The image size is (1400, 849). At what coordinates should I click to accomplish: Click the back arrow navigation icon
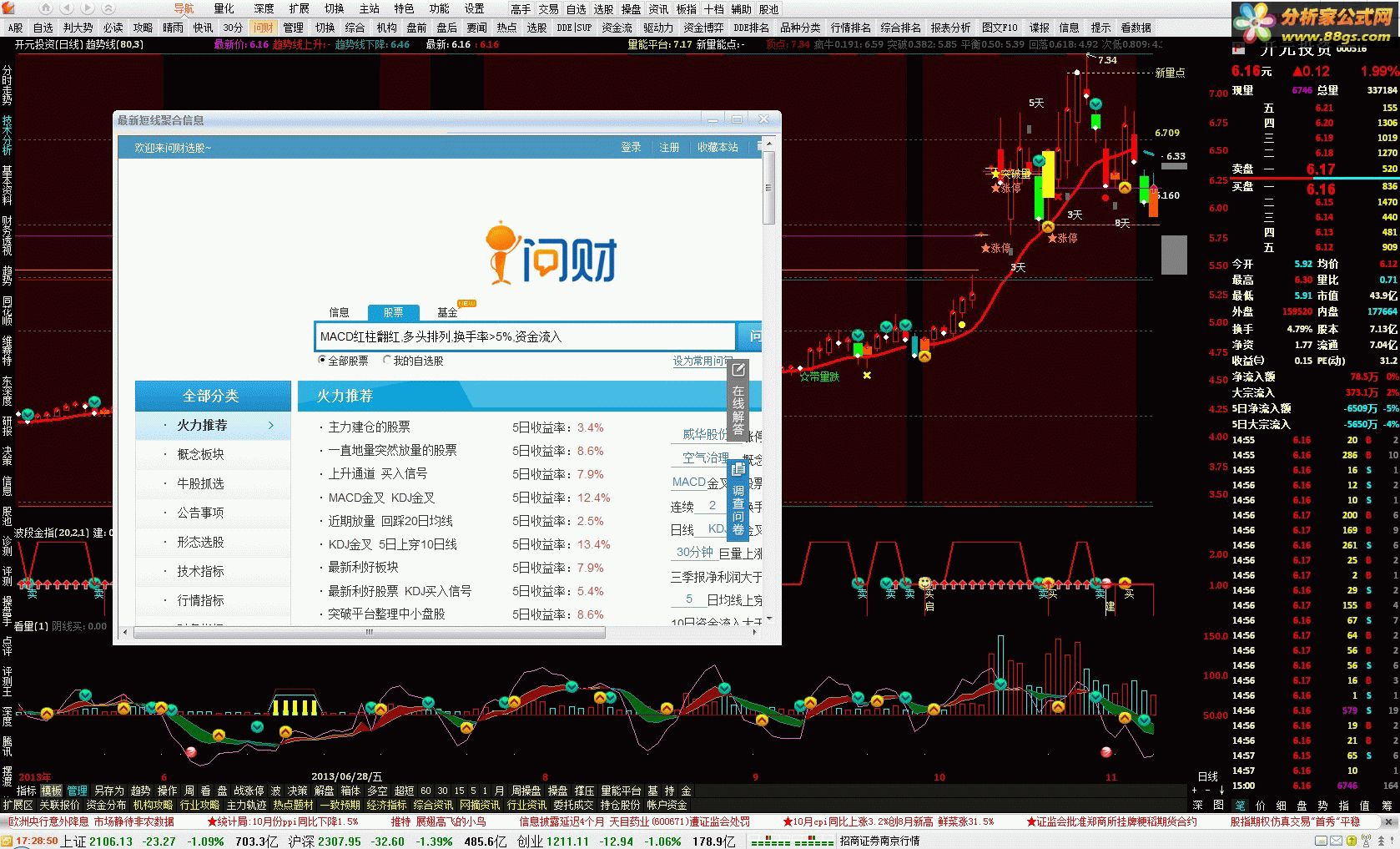tap(67, 8)
